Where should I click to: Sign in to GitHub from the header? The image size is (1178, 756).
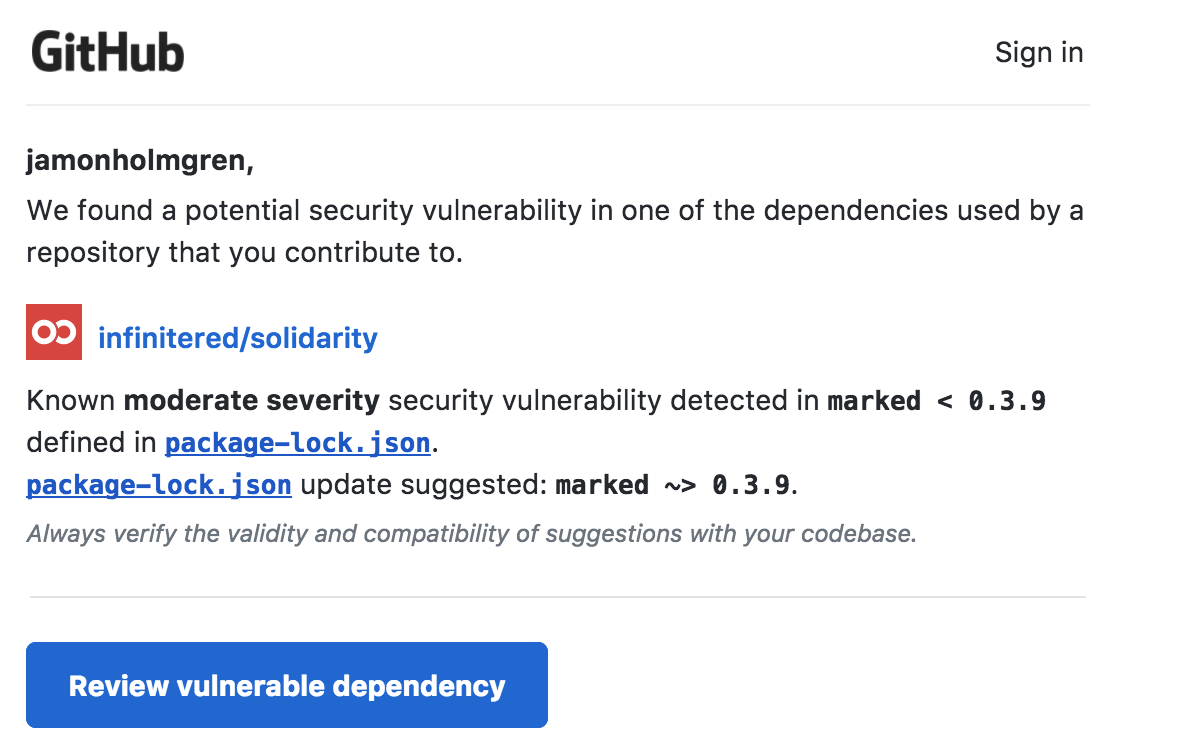click(1039, 52)
